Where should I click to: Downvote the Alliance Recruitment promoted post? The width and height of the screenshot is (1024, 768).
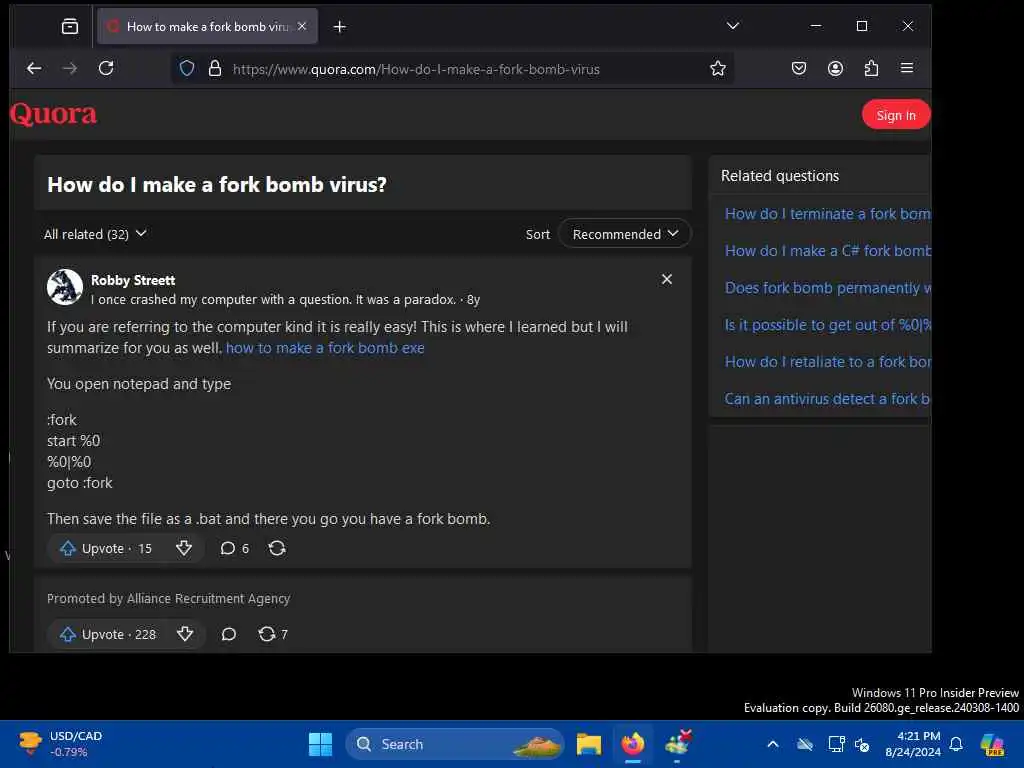pos(185,634)
